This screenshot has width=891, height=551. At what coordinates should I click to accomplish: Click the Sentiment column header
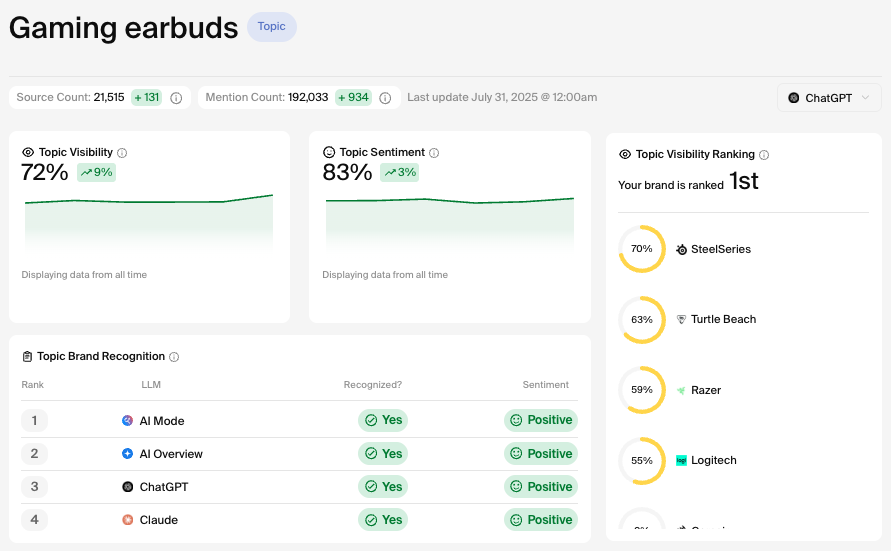tap(546, 385)
